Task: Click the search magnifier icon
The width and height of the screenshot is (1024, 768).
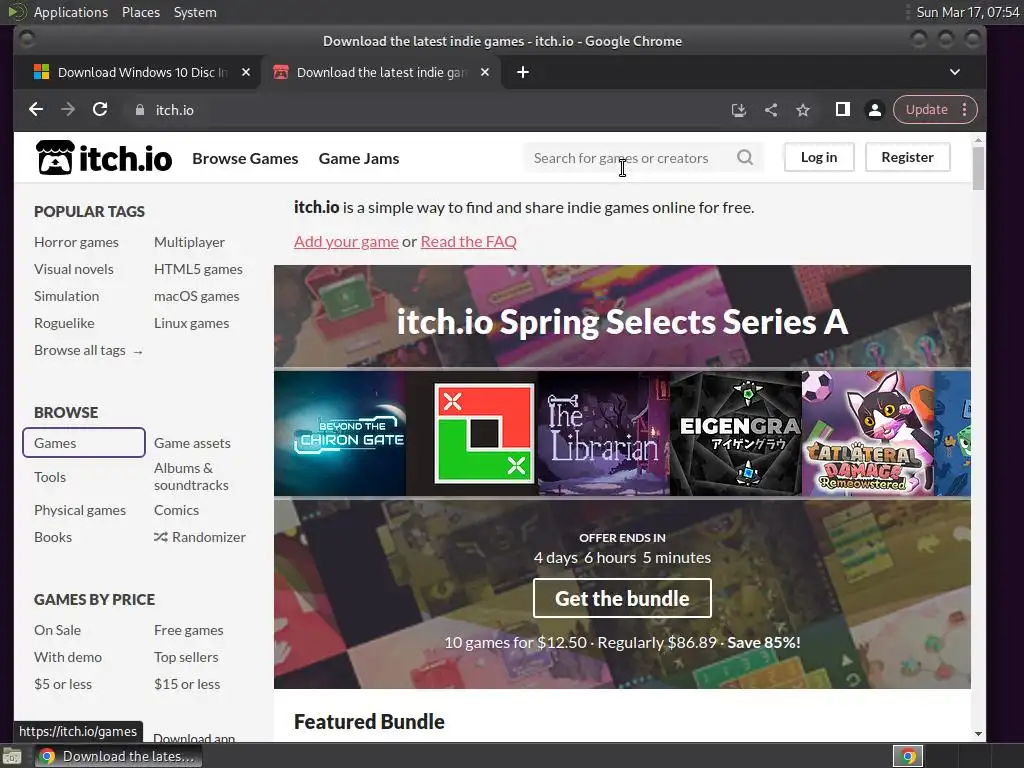Action: click(x=744, y=157)
